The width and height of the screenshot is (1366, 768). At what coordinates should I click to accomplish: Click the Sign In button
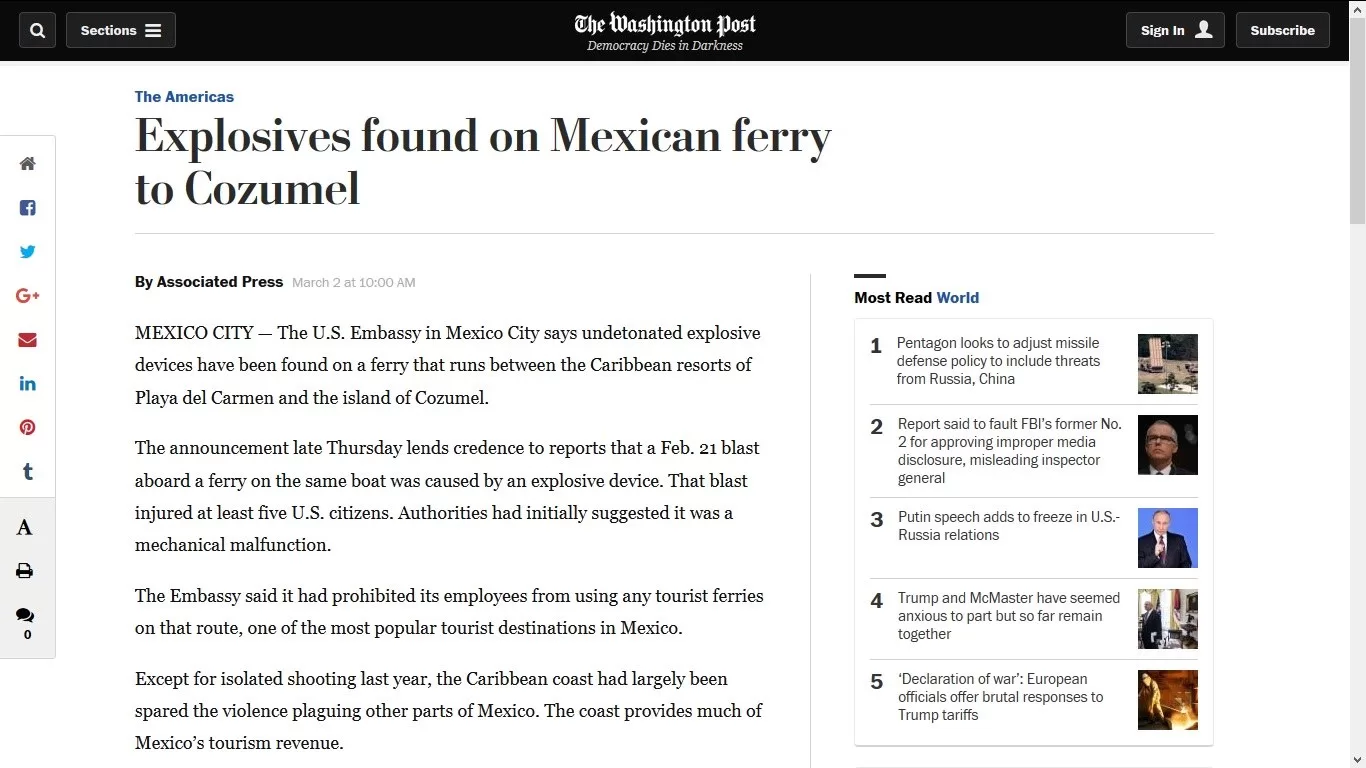point(1175,30)
